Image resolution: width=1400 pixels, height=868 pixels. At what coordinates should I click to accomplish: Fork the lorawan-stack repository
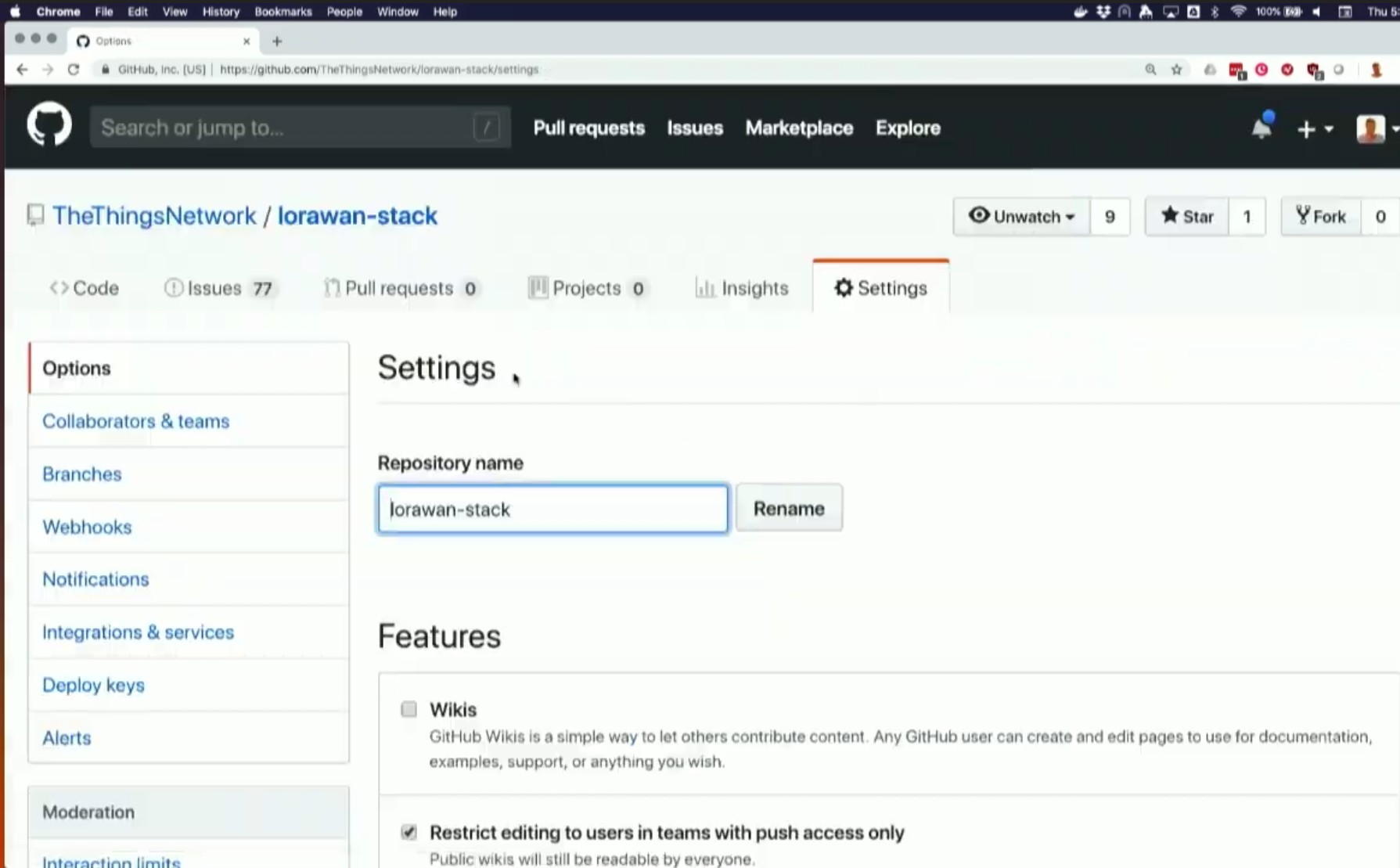[1321, 217]
